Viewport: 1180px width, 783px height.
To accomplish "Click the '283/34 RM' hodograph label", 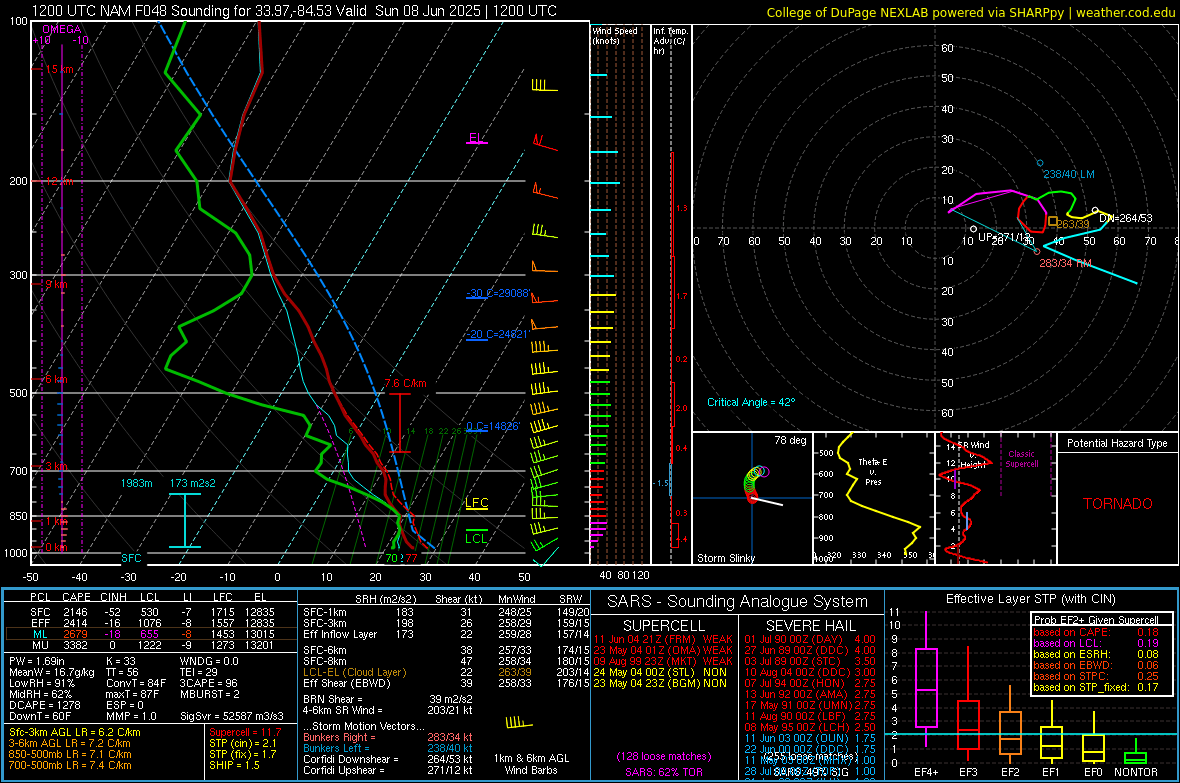I will [1065, 263].
